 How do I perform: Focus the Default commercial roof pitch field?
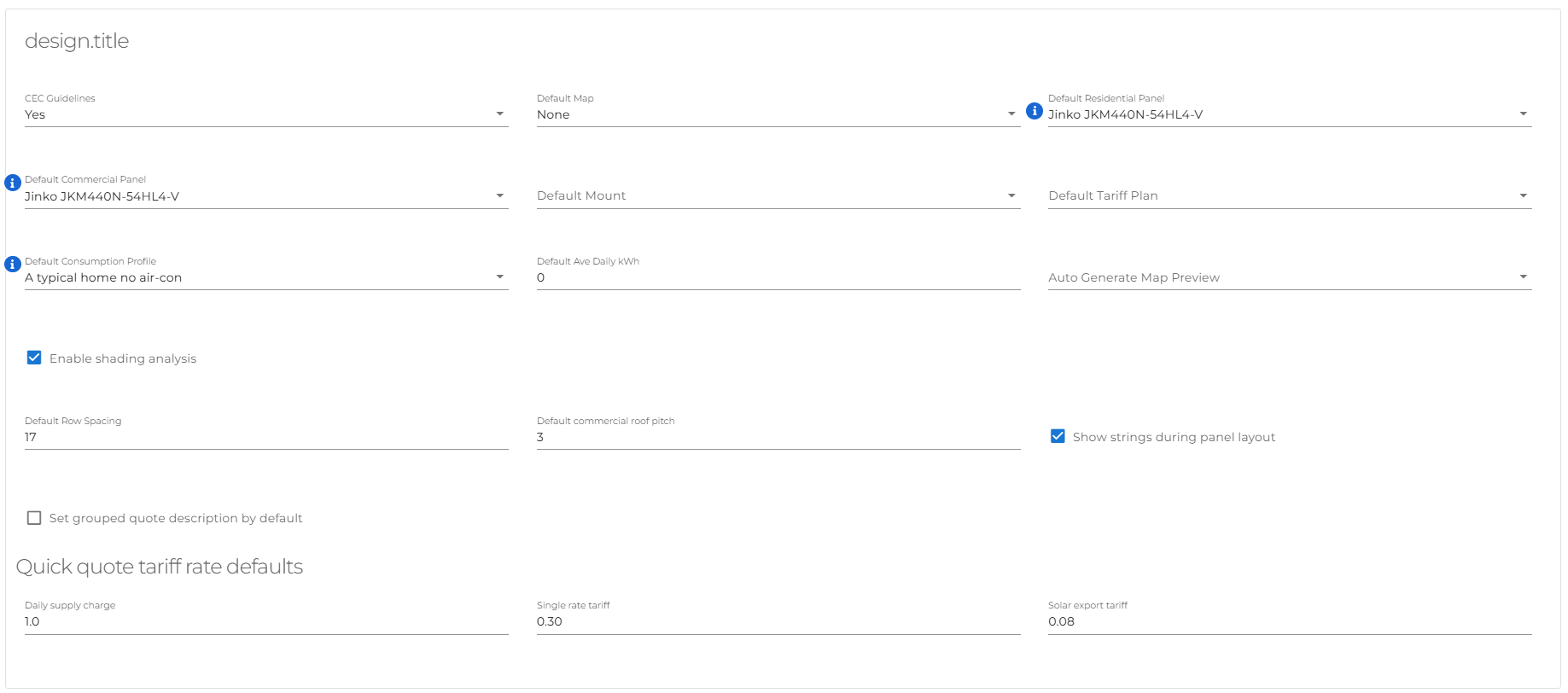pos(778,437)
